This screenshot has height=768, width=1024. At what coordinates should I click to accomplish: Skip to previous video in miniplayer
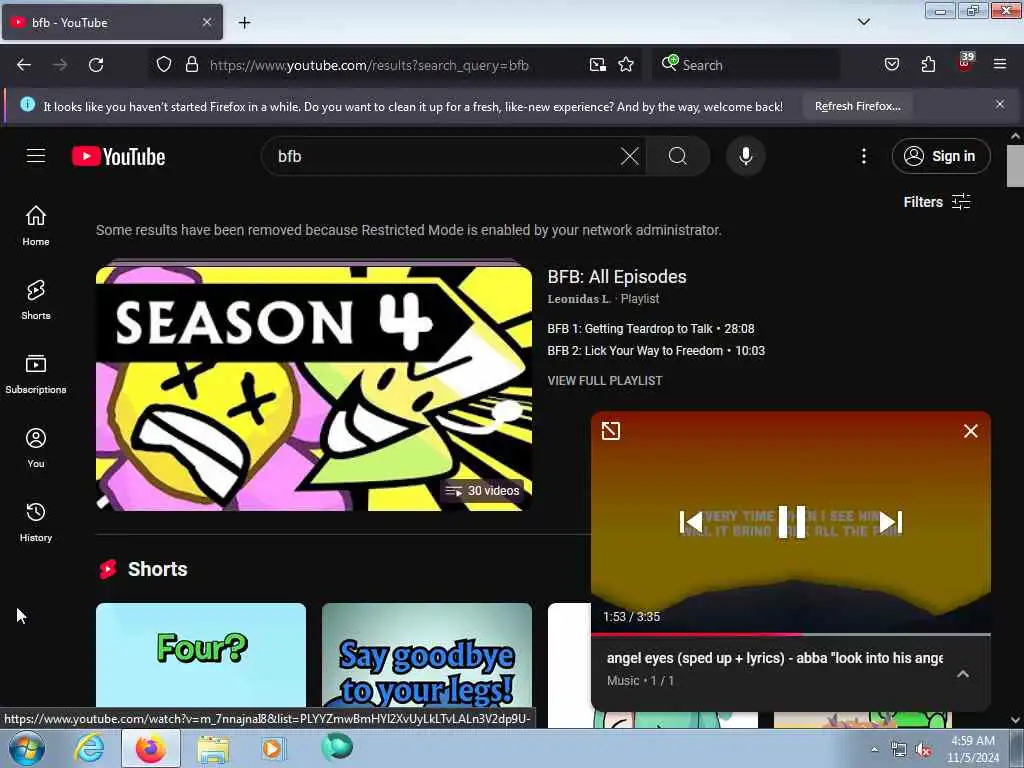(x=691, y=522)
